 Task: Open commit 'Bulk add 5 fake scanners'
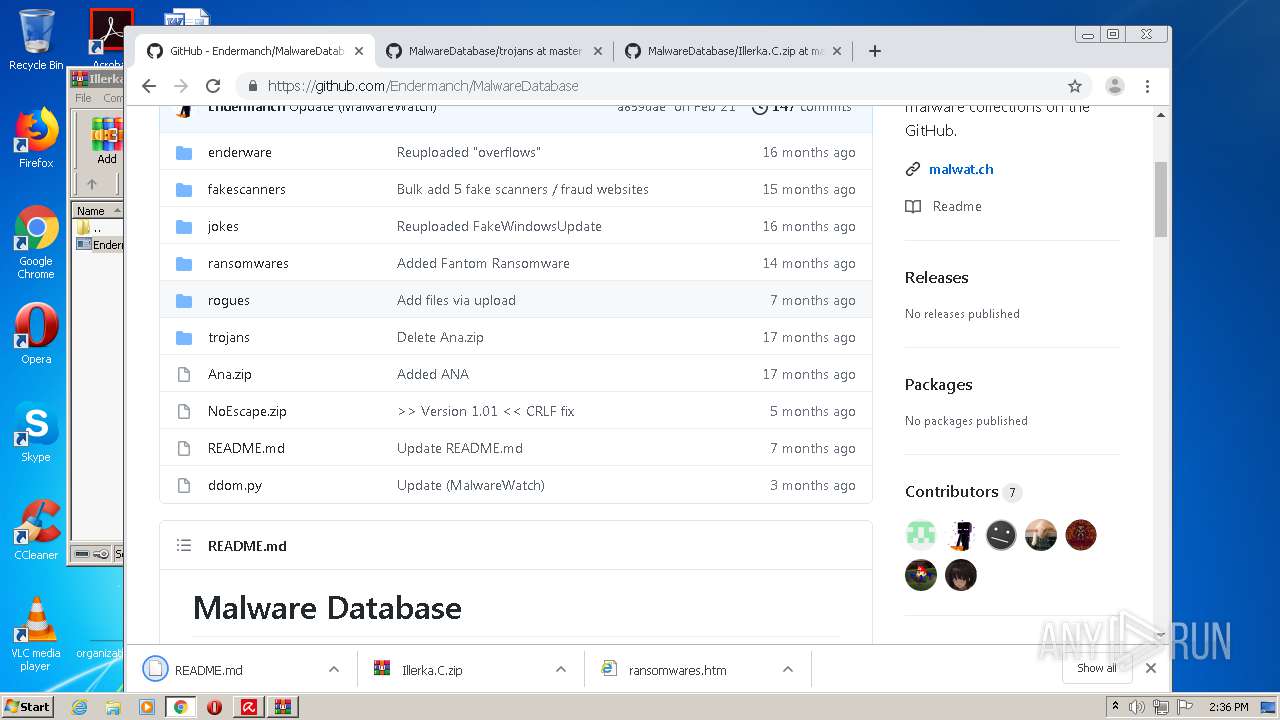tap(522, 189)
